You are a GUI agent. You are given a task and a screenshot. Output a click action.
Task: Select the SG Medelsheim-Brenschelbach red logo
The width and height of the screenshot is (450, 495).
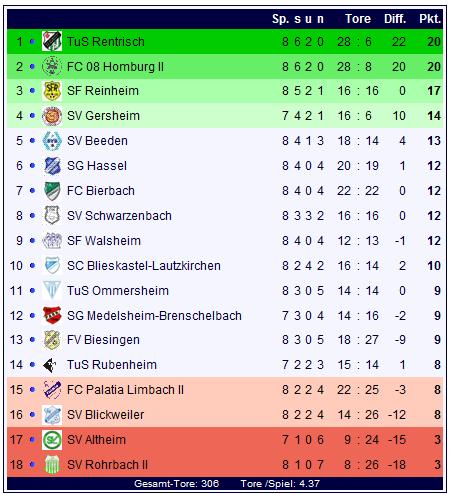click(x=52, y=315)
